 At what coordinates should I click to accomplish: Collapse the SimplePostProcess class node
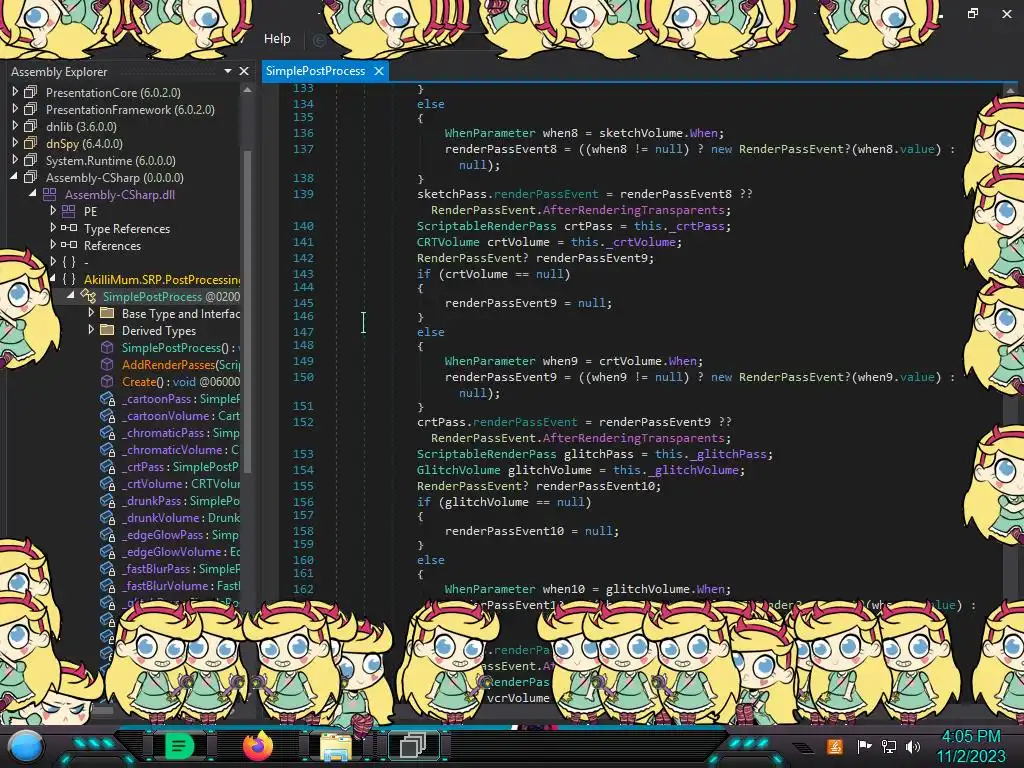[71, 296]
